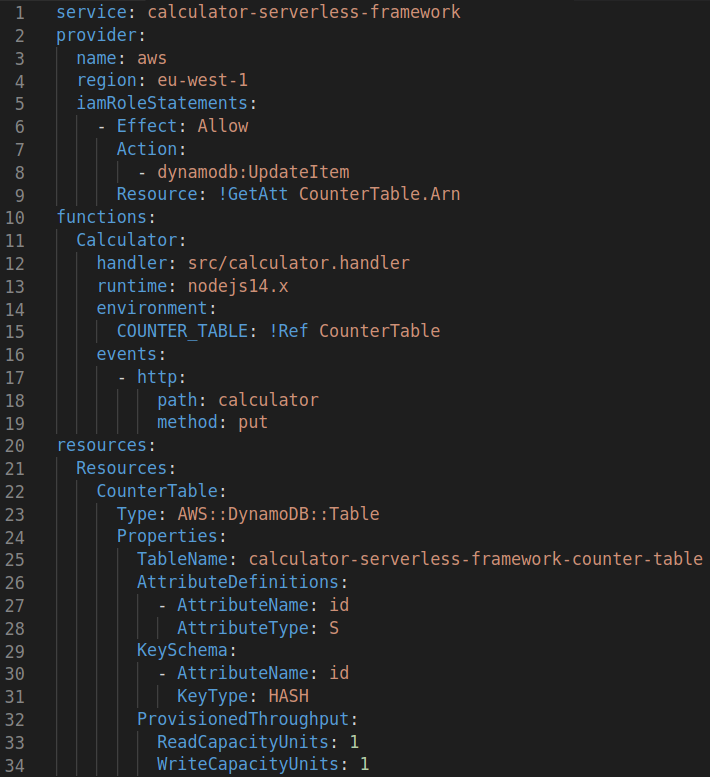This screenshot has height=777, width=710.
Task: Click 'AttributeName' on line 30
Action: point(243,673)
